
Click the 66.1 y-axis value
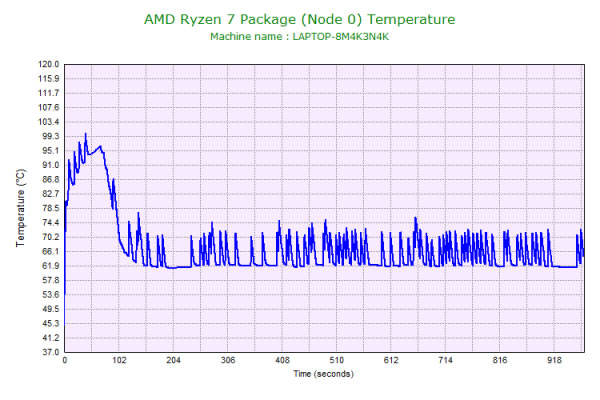(x=51, y=251)
